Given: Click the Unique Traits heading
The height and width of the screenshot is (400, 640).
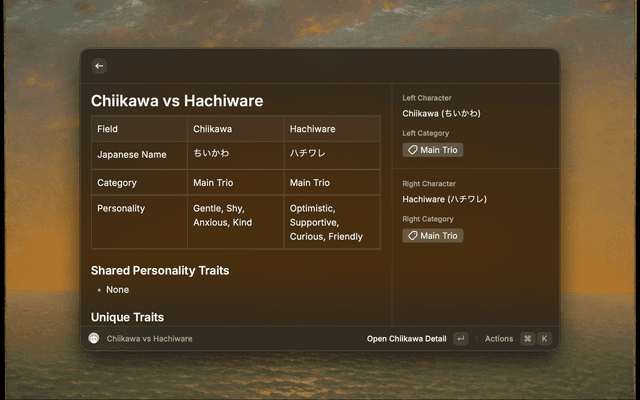Looking at the screenshot, I should 127,317.
